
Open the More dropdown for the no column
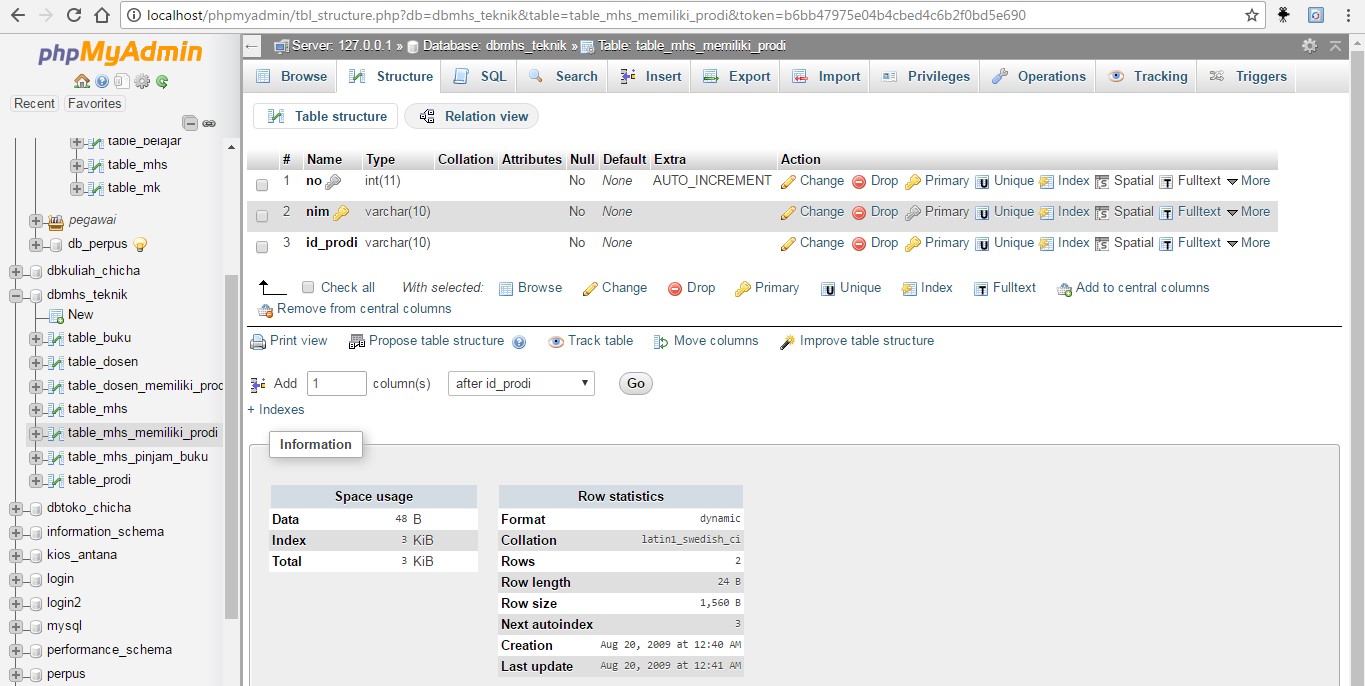(x=1248, y=181)
